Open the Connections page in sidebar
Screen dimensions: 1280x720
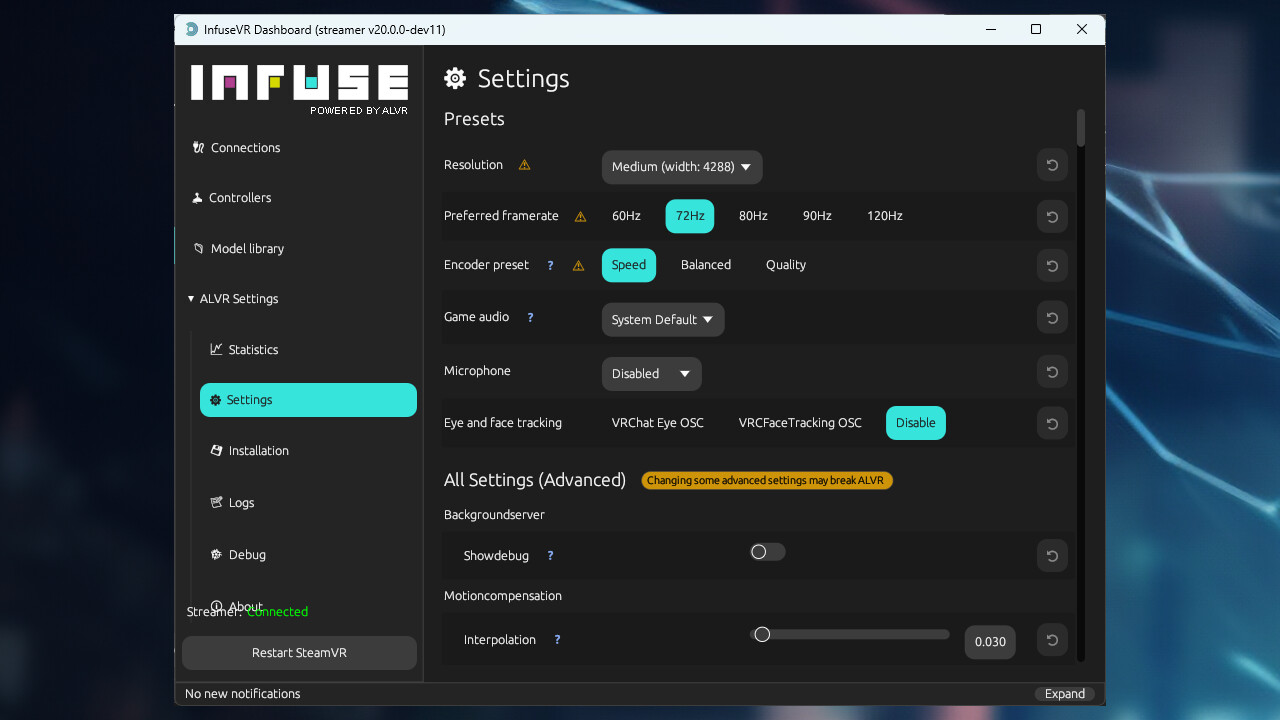pyautogui.click(x=245, y=148)
